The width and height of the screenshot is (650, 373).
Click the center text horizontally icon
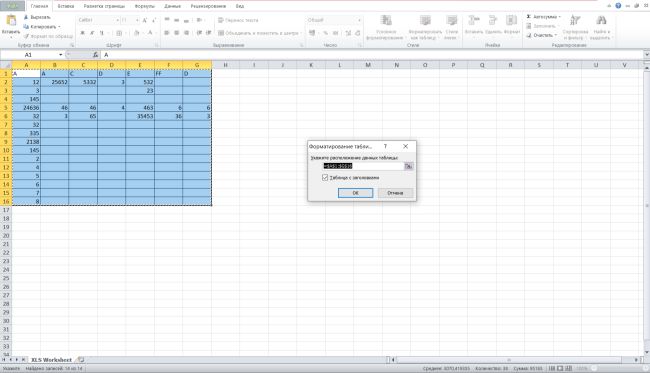tap(177, 33)
